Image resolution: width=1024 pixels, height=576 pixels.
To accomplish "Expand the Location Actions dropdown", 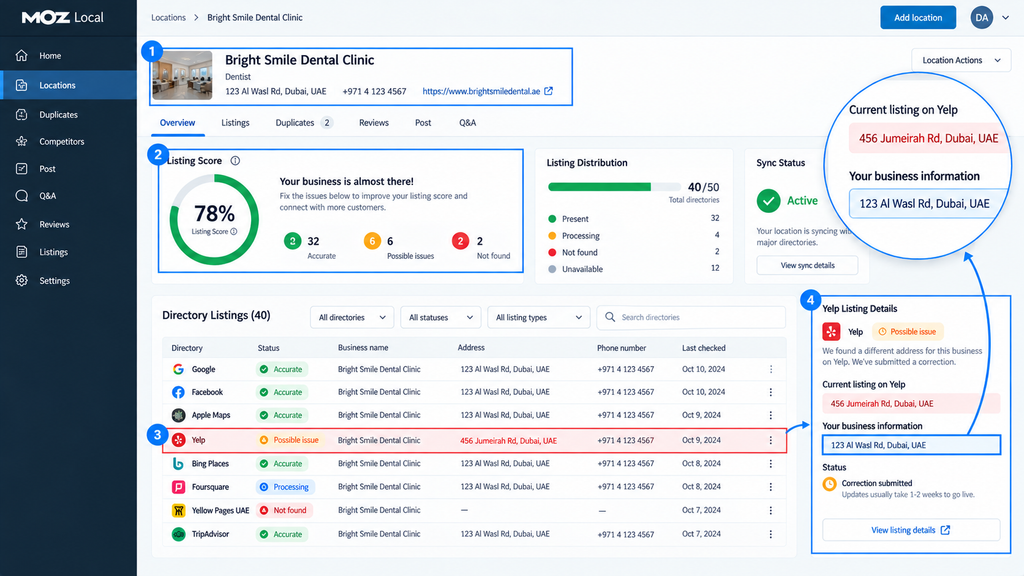I will (961, 60).
